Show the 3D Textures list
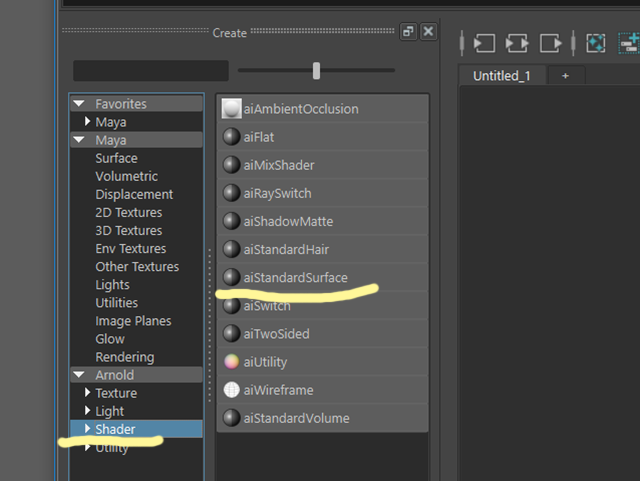640x481 pixels. (129, 230)
